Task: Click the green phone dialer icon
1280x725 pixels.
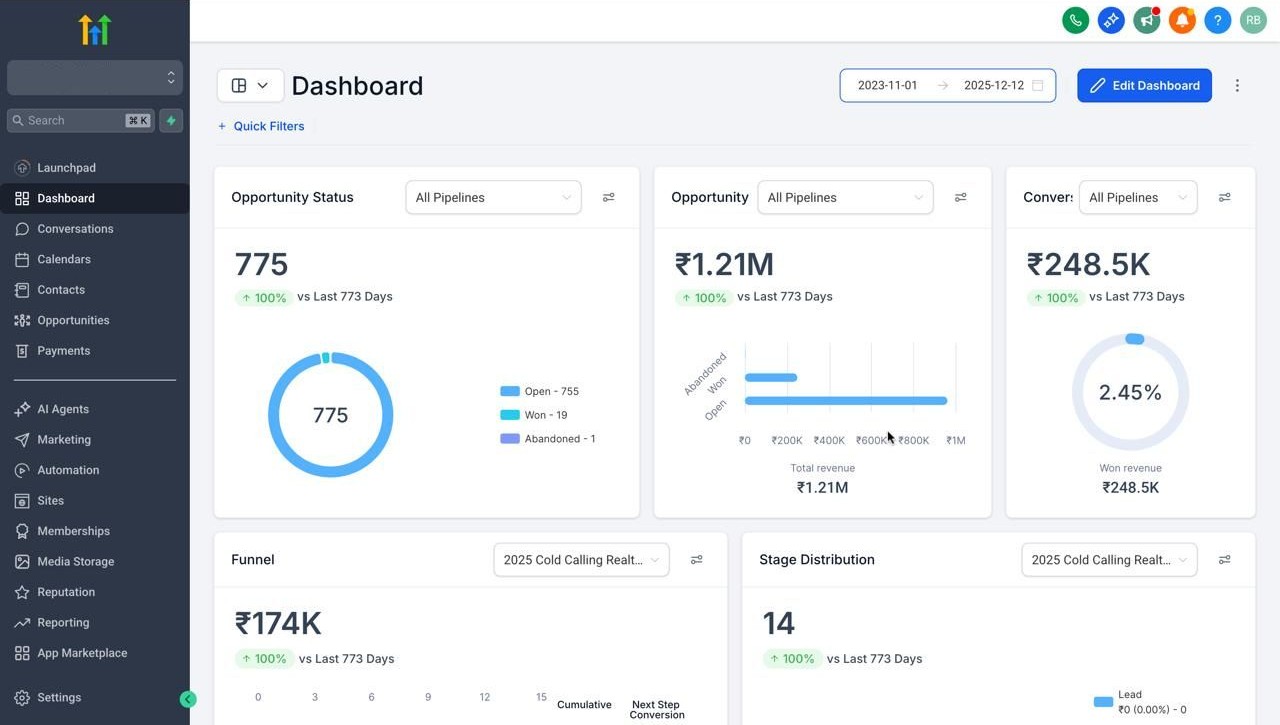Action: click(x=1075, y=20)
